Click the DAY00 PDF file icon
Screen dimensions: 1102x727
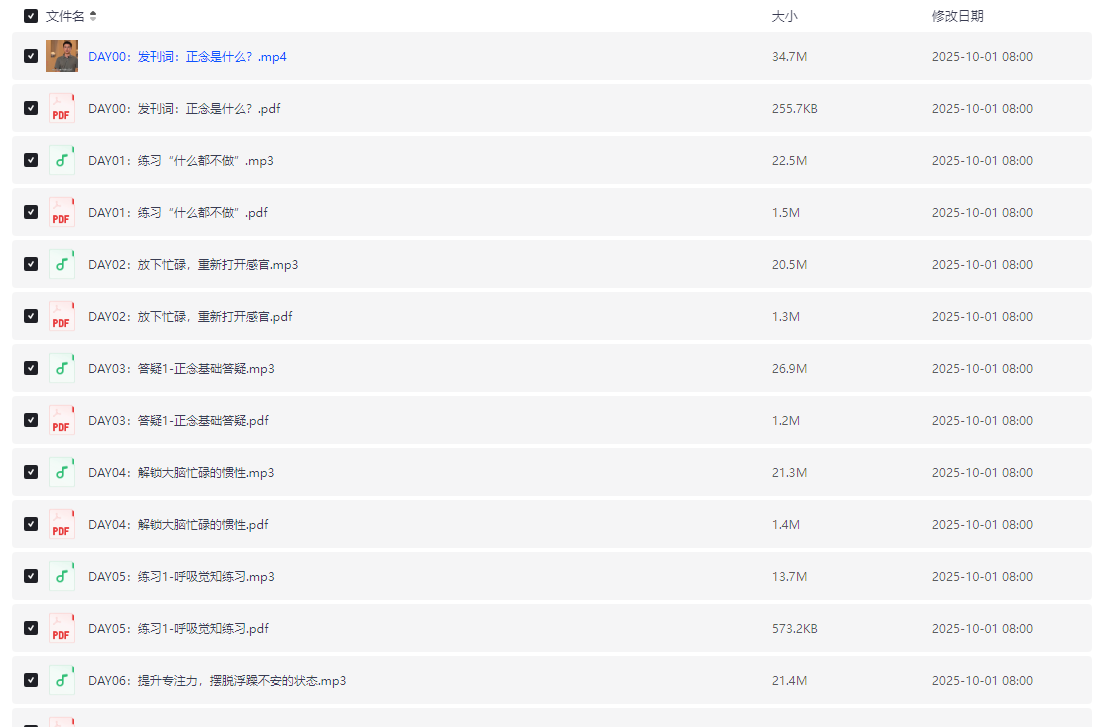(61, 108)
